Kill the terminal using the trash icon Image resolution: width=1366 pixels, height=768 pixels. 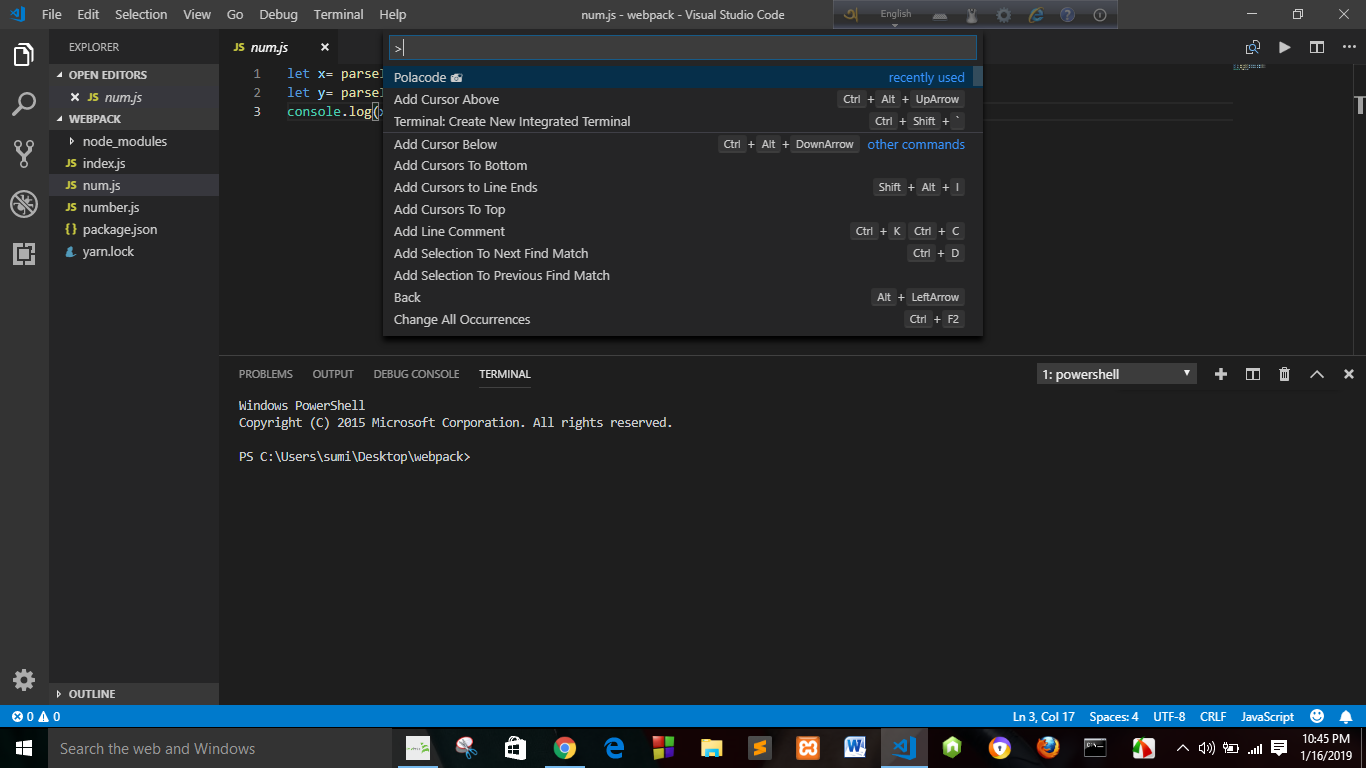(1284, 373)
